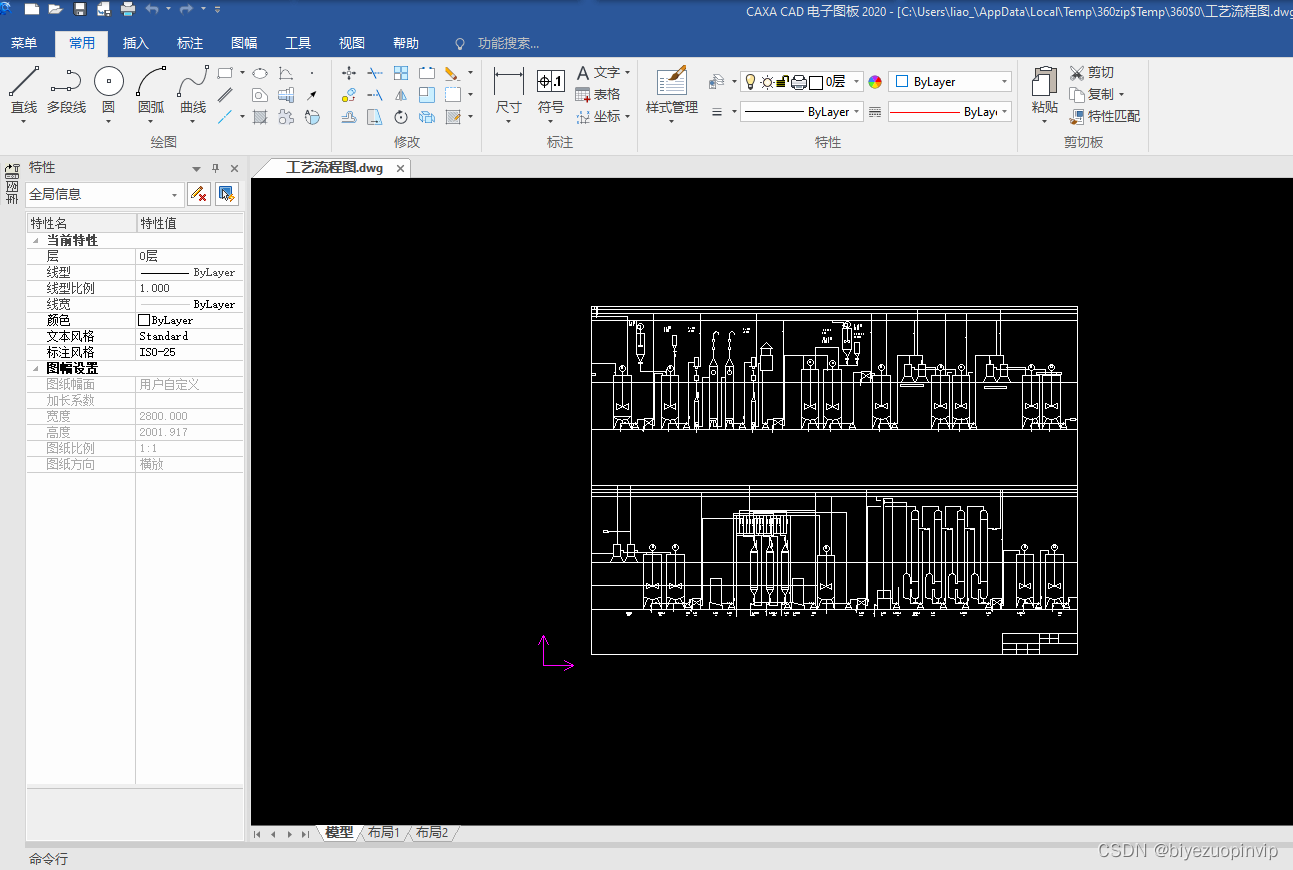This screenshot has height=870, width=1293.
Task: Toggle layer on/off light bulb icon
Action: pos(750,82)
